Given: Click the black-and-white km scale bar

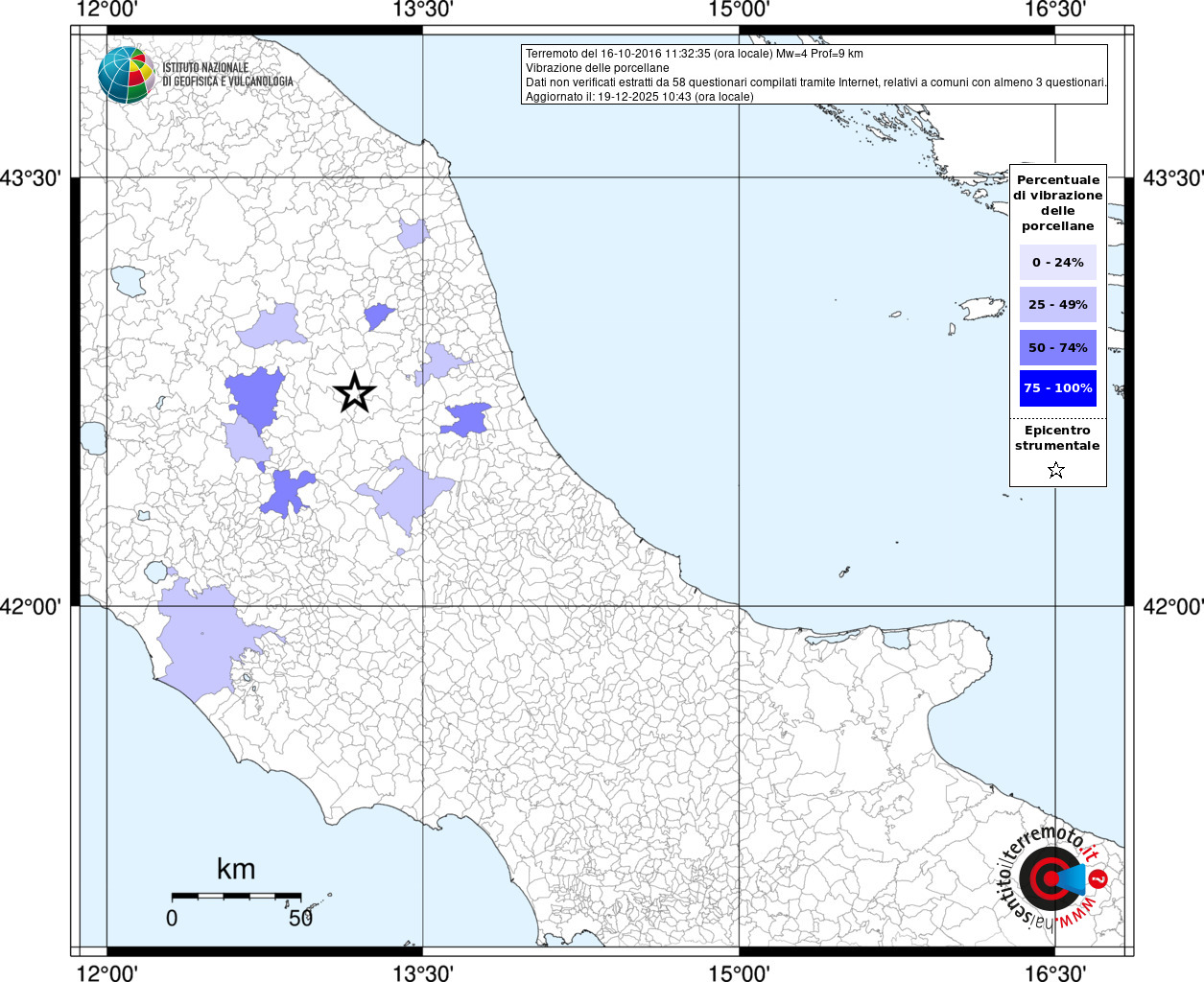Looking at the screenshot, I should tap(236, 896).
